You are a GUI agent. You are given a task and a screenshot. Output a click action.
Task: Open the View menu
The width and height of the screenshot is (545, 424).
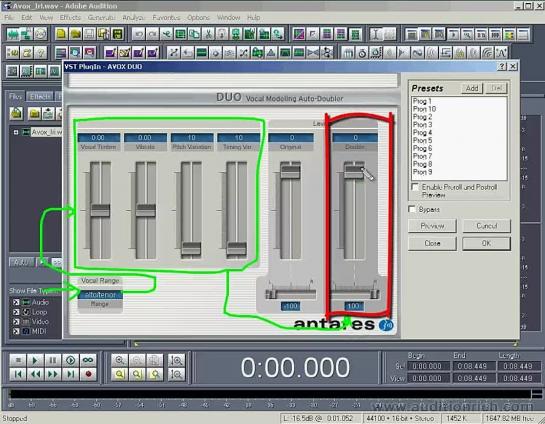(46, 18)
